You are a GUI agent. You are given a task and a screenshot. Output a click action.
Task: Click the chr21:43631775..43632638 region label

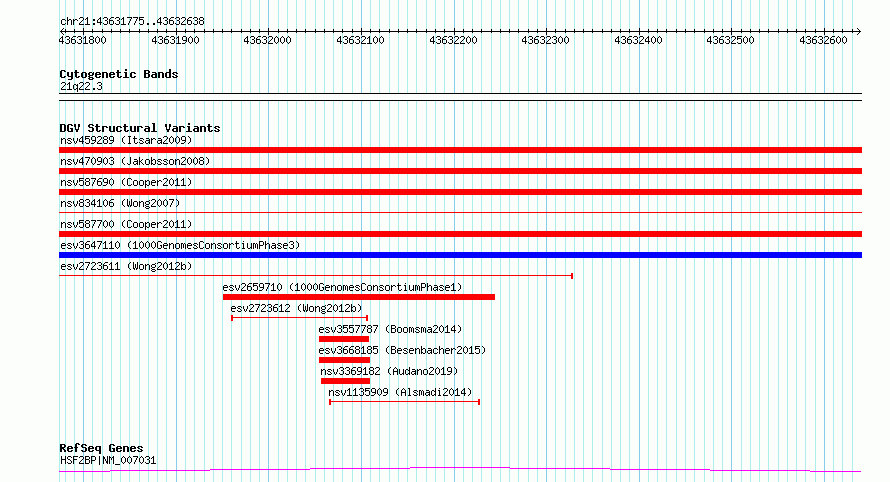(132, 22)
